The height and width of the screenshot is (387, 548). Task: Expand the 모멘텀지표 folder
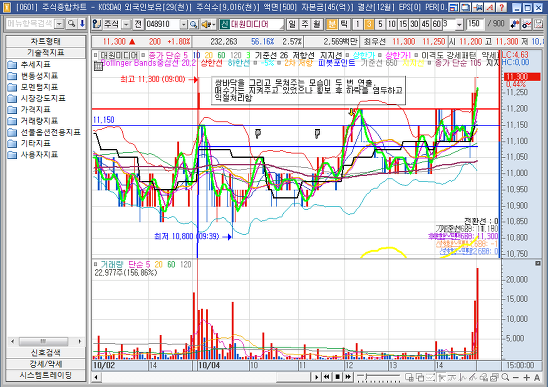[x=33, y=87]
